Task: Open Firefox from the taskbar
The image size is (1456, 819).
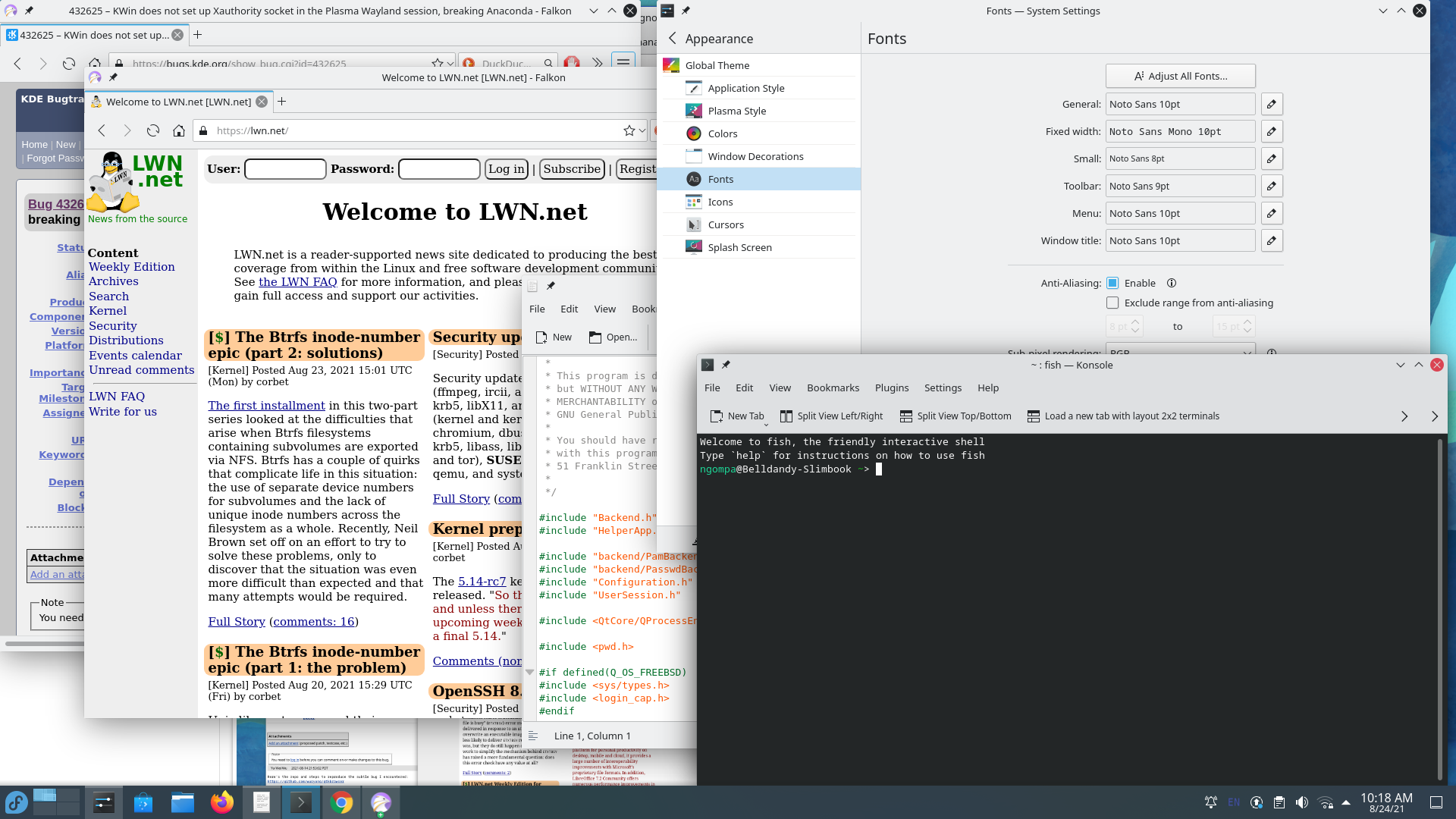Action: point(222,802)
